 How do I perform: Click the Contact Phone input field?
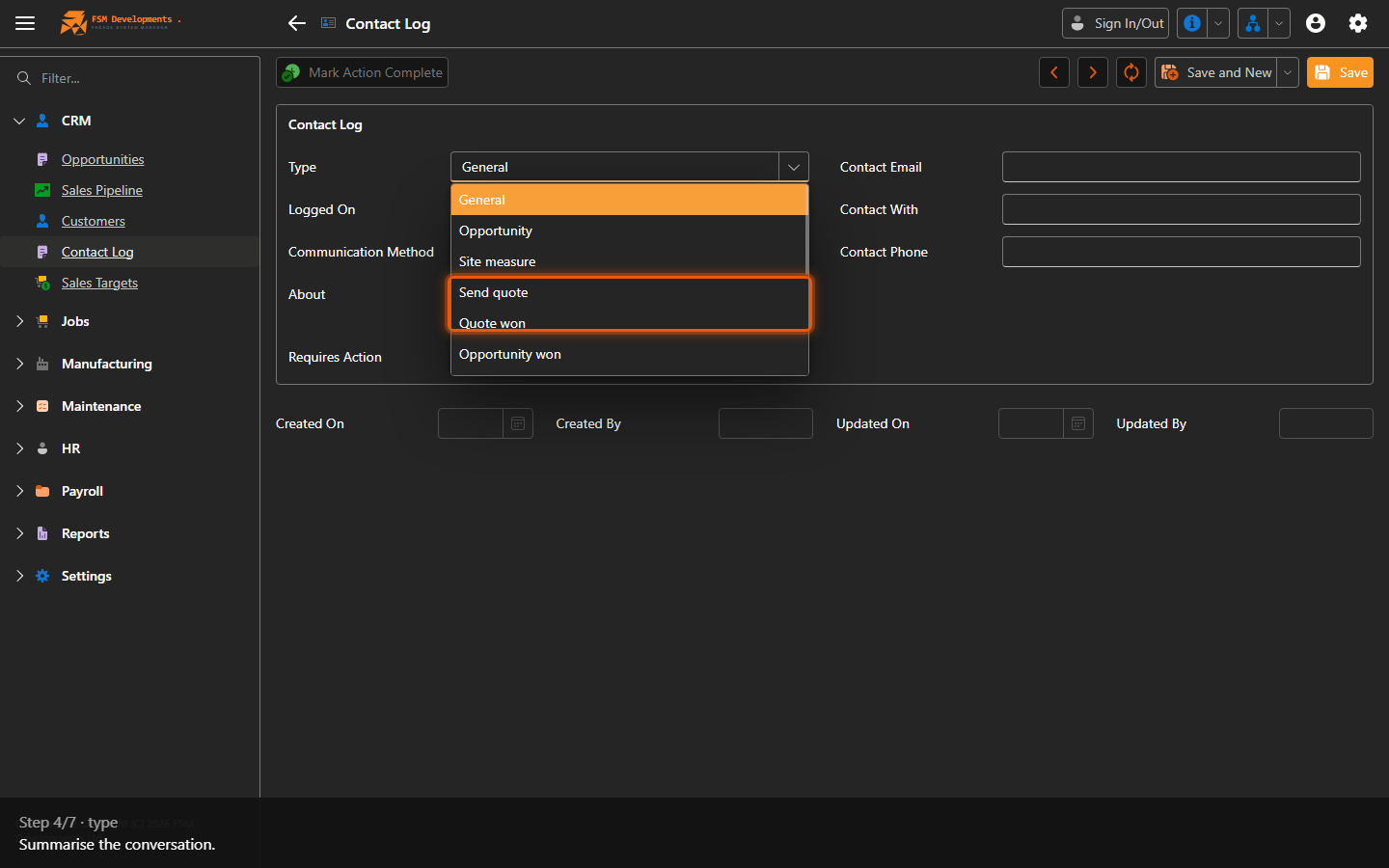click(1182, 252)
